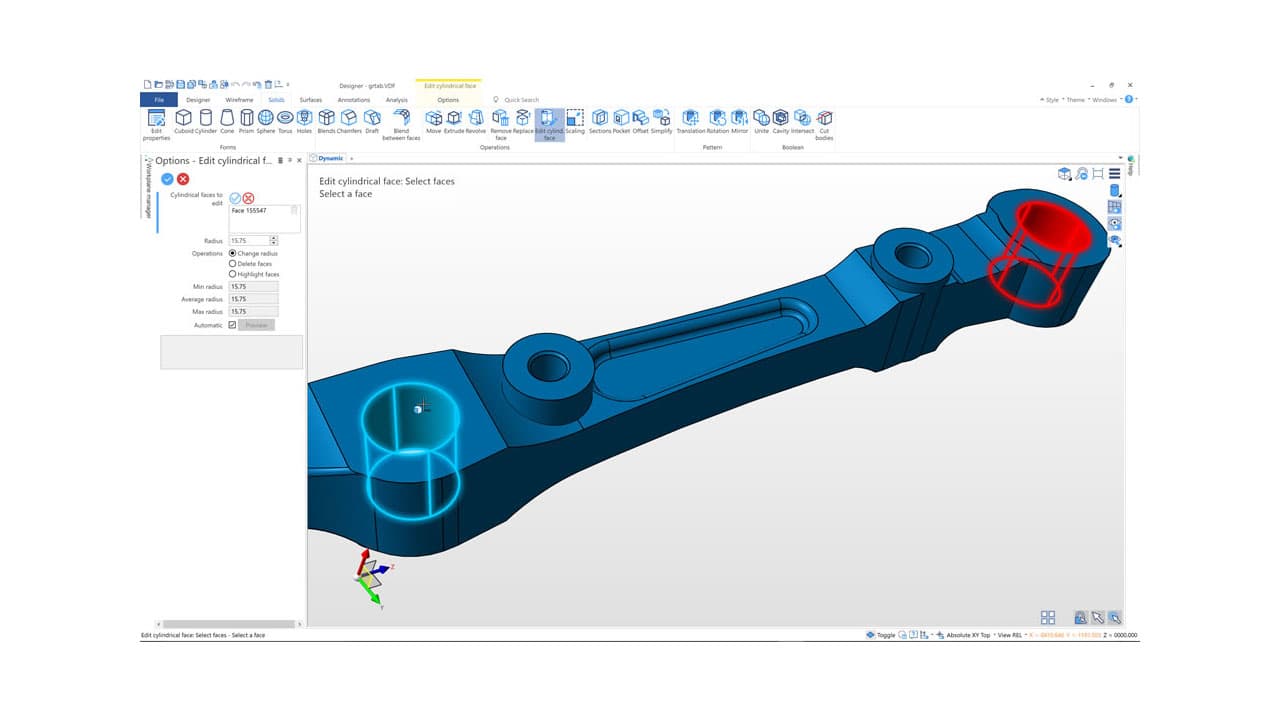Click the Radius value input field
This screenshot has height=720, width=1280.
click(250, 240)
